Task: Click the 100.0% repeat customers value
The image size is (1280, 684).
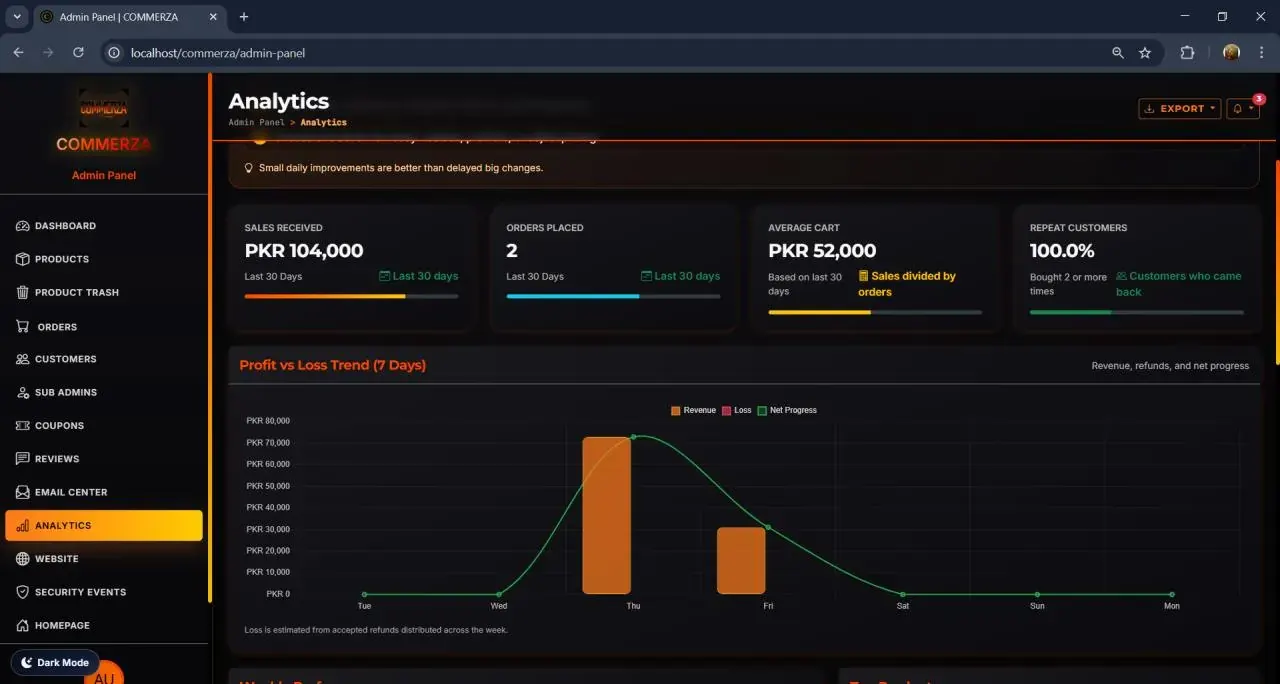Action: (x=1062, y=251)
